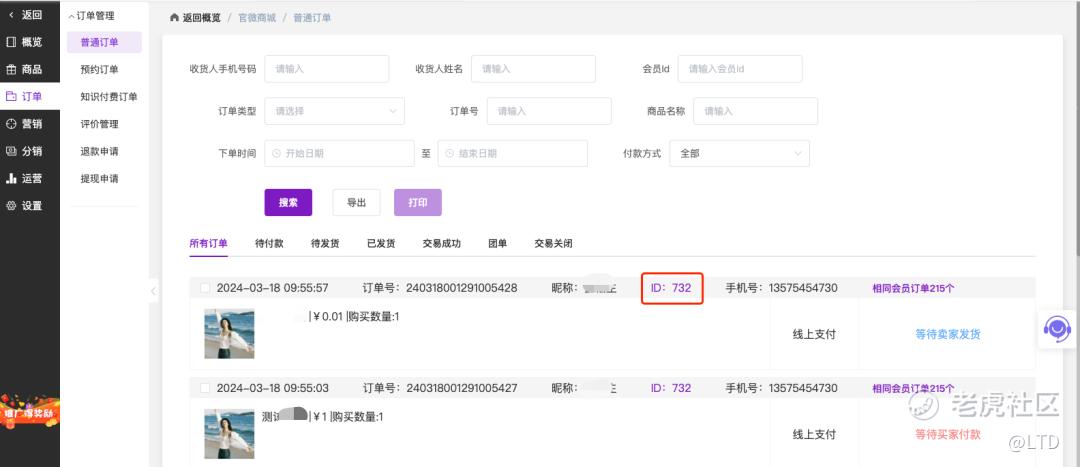Click the 收货人姓名 input field
1080x467 pixels.
533,69
